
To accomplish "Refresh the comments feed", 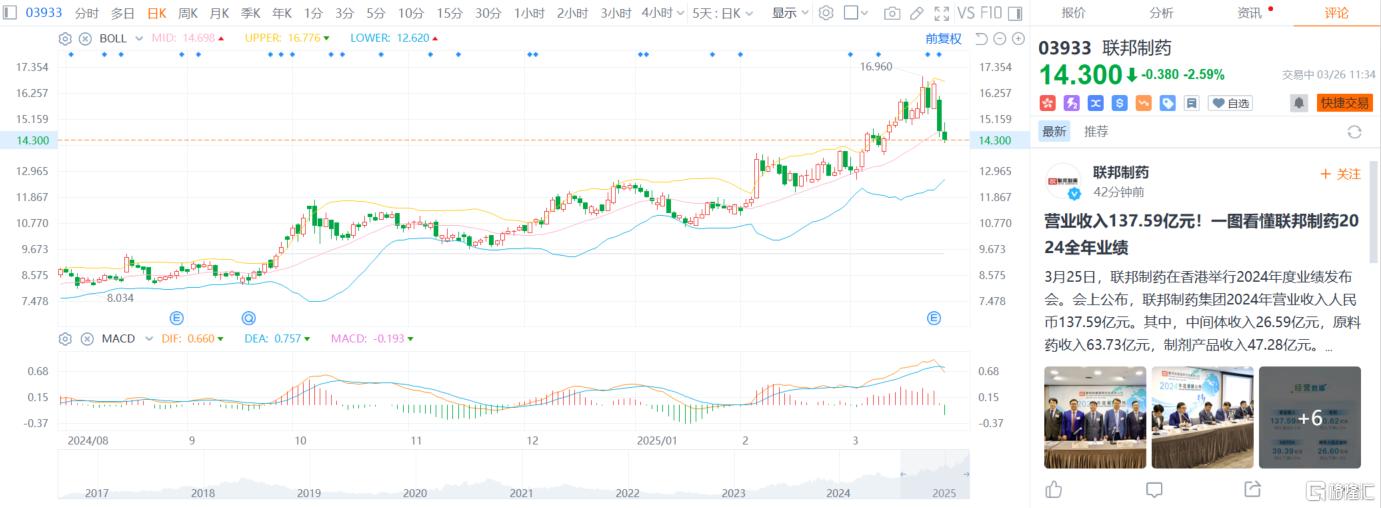I will coord(1355,132).
